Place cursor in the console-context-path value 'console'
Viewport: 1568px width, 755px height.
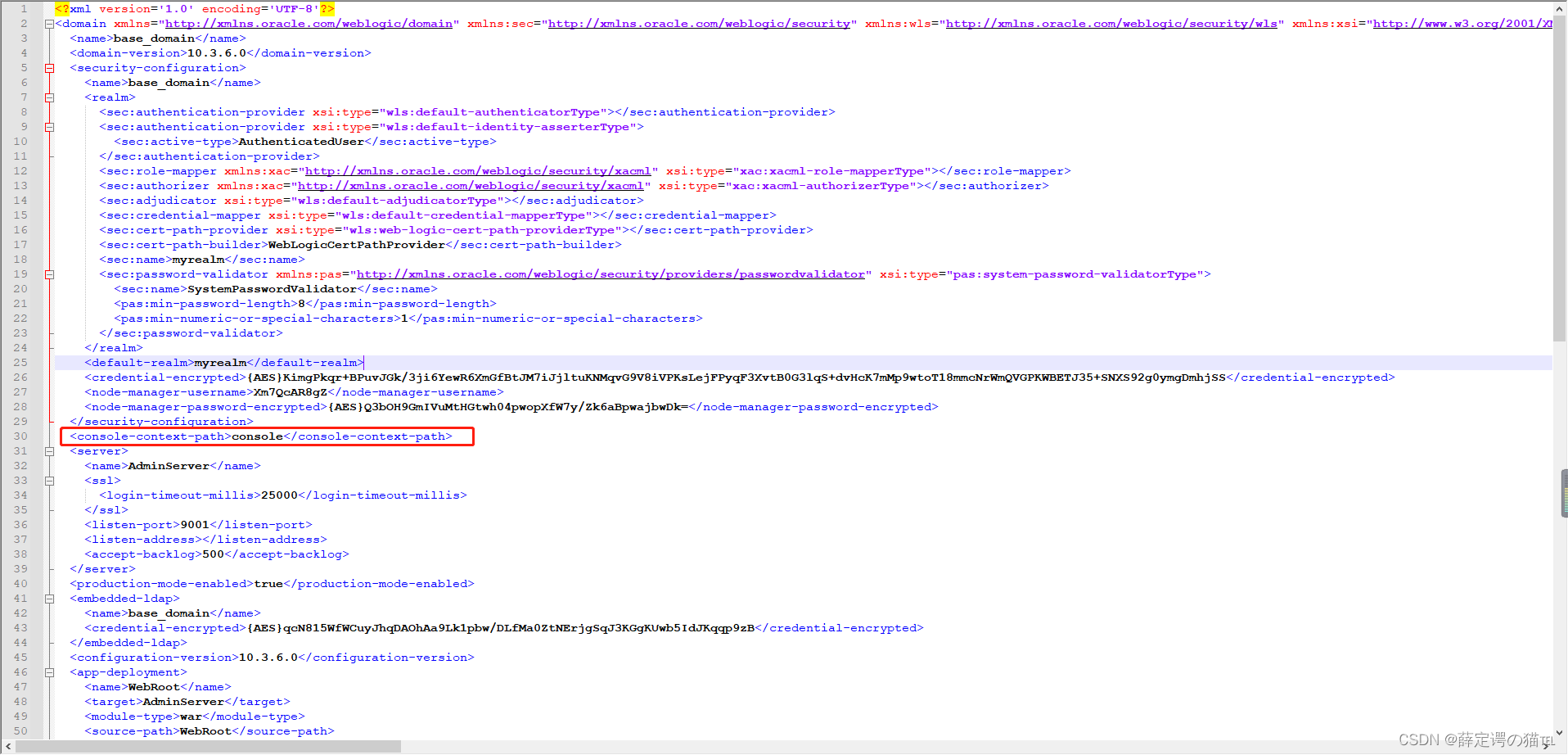click(257, 436)
